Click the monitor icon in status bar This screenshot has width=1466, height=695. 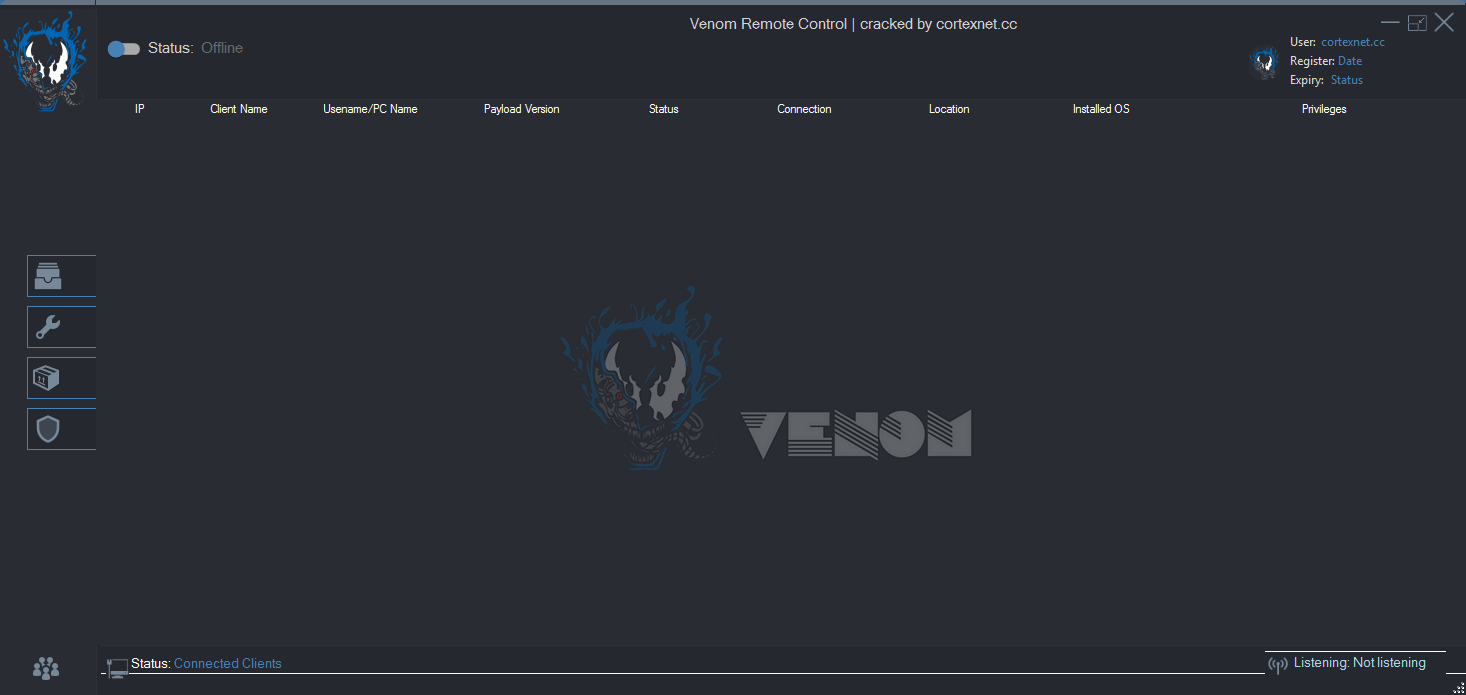117,667
